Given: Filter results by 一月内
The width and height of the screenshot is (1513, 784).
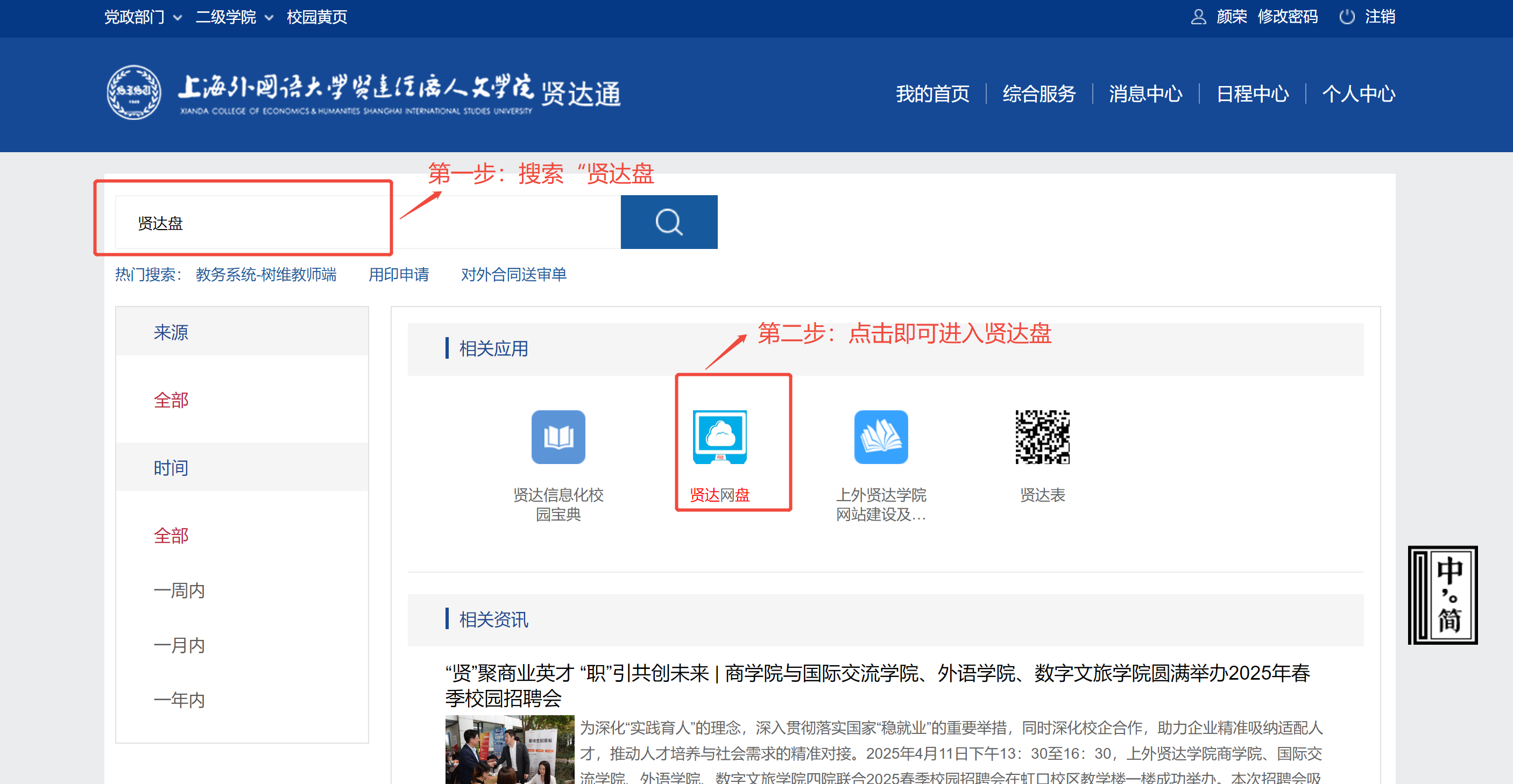Looking at the screenshot, I should 179,645.
